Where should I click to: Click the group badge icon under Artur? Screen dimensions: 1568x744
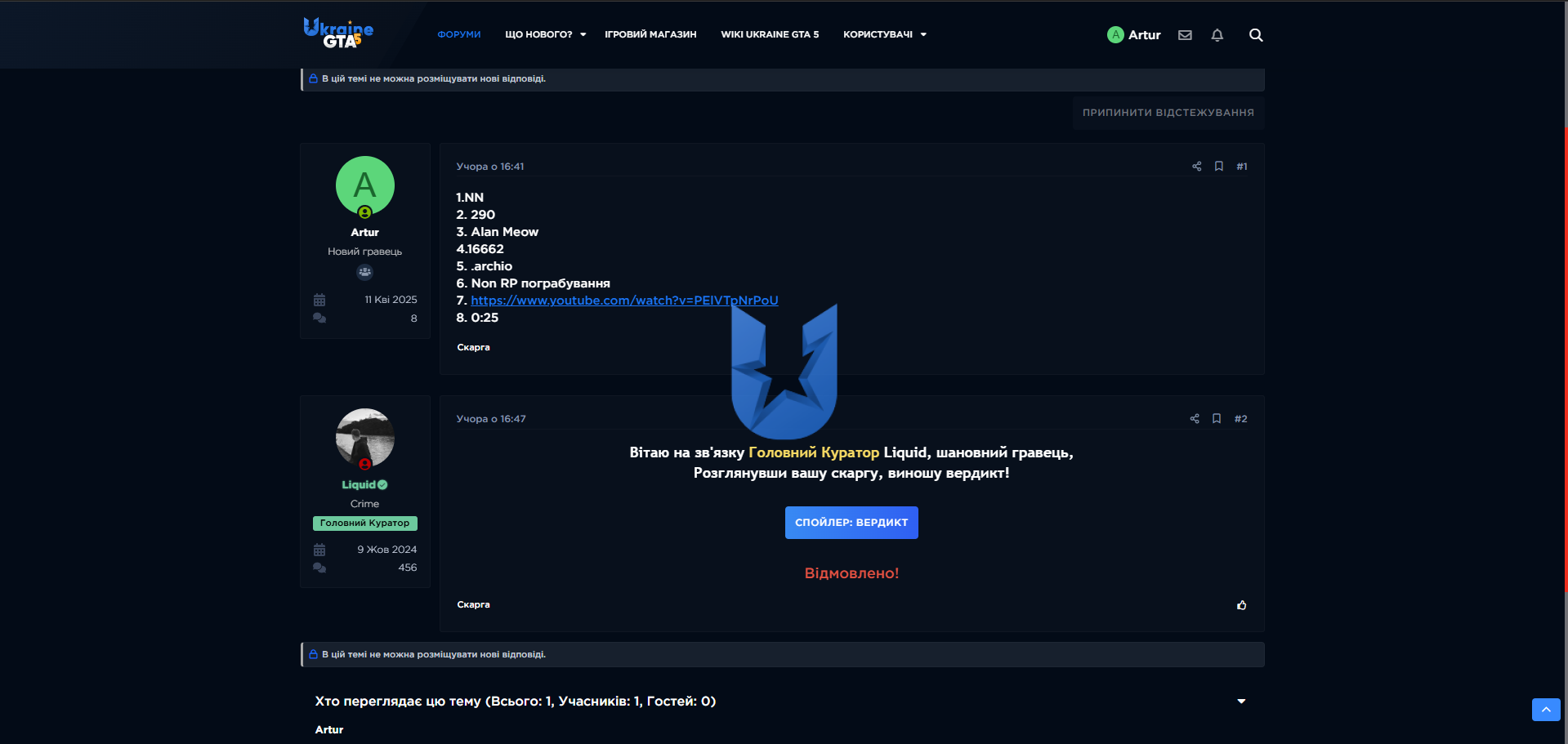(x=365, y=272)
